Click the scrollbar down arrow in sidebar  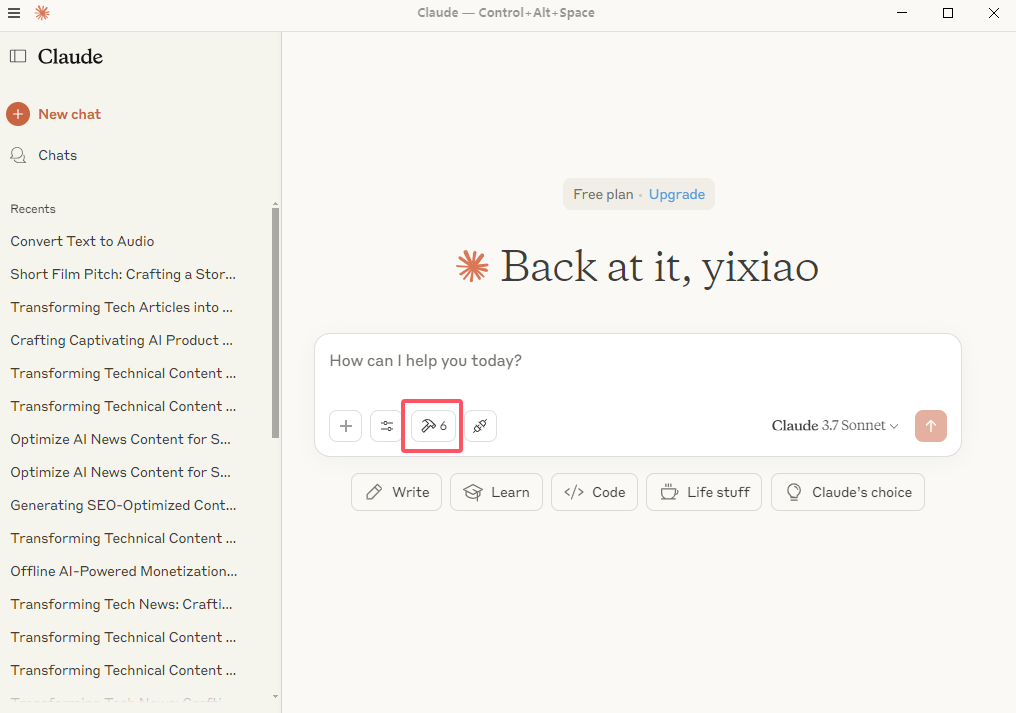pos(276,697)
